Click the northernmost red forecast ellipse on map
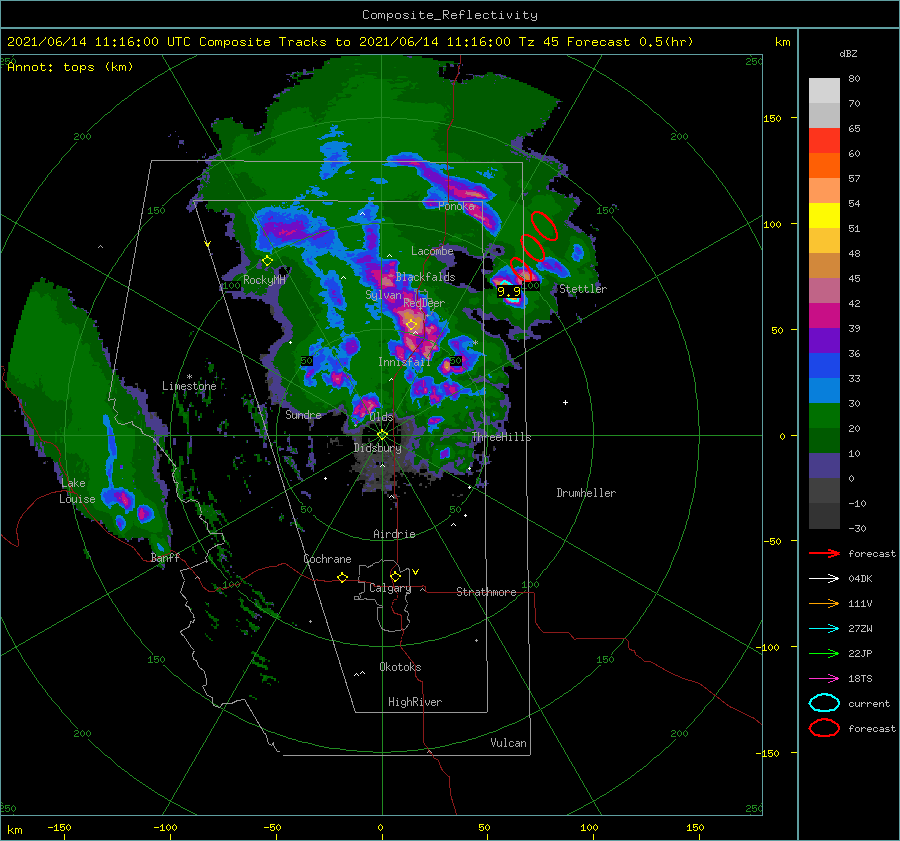Viewport: 900px width, 841px height. point(544,225)
